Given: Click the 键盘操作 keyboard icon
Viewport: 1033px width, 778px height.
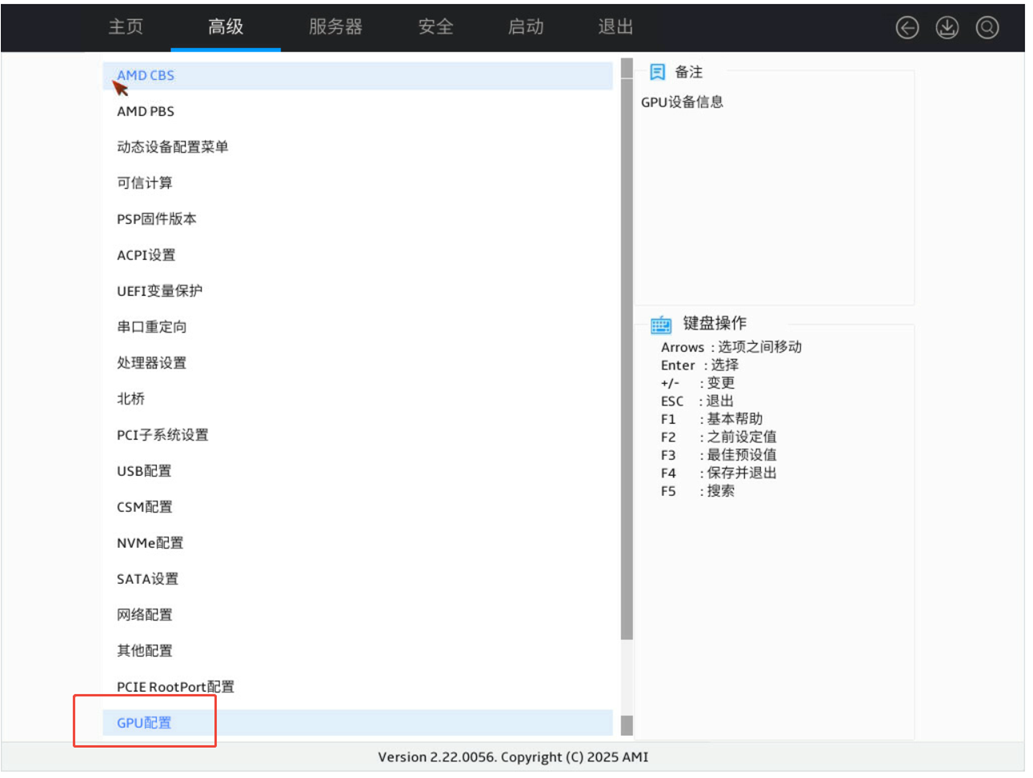Looking at the screenshot, I should (661, 324).
